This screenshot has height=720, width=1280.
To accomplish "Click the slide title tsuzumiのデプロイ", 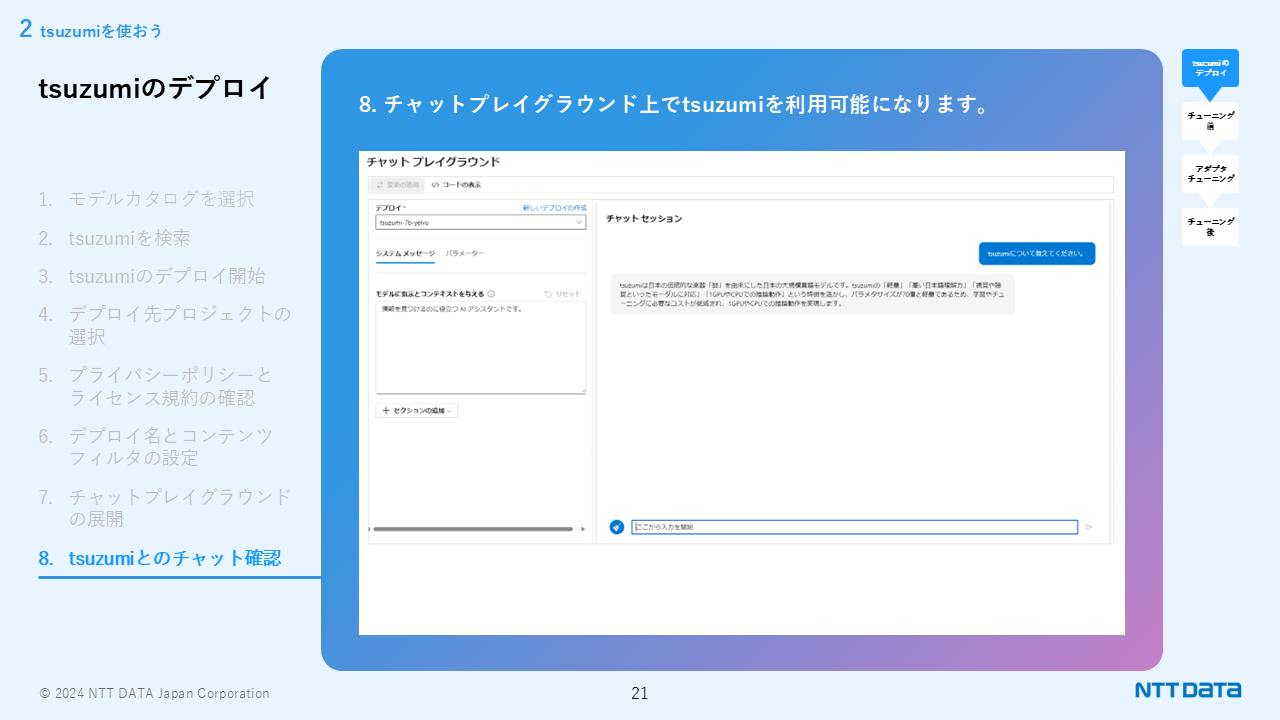I will [x=155, y=88].
